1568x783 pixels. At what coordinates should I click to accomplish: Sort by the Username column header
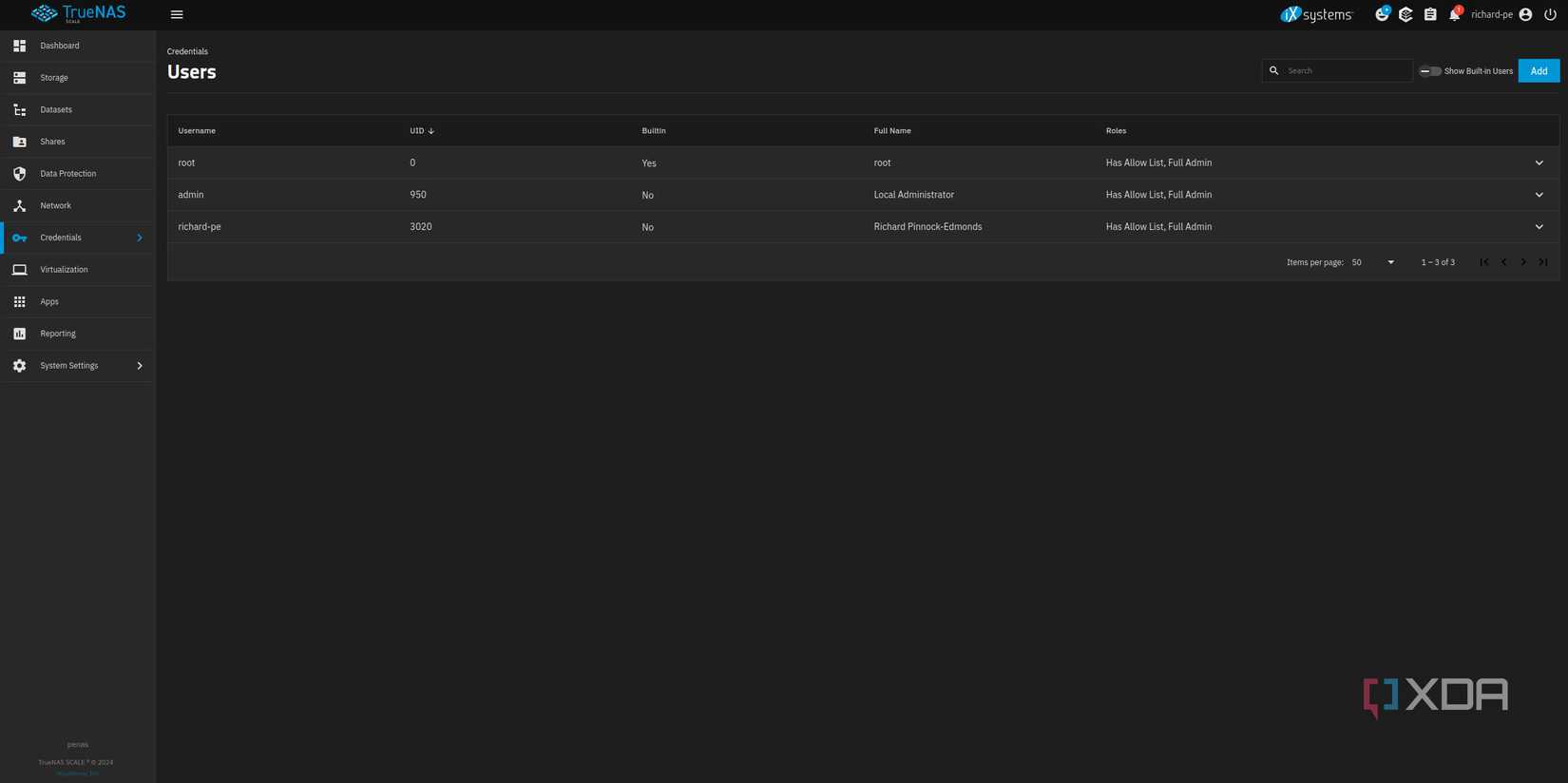tap(197, 131)
